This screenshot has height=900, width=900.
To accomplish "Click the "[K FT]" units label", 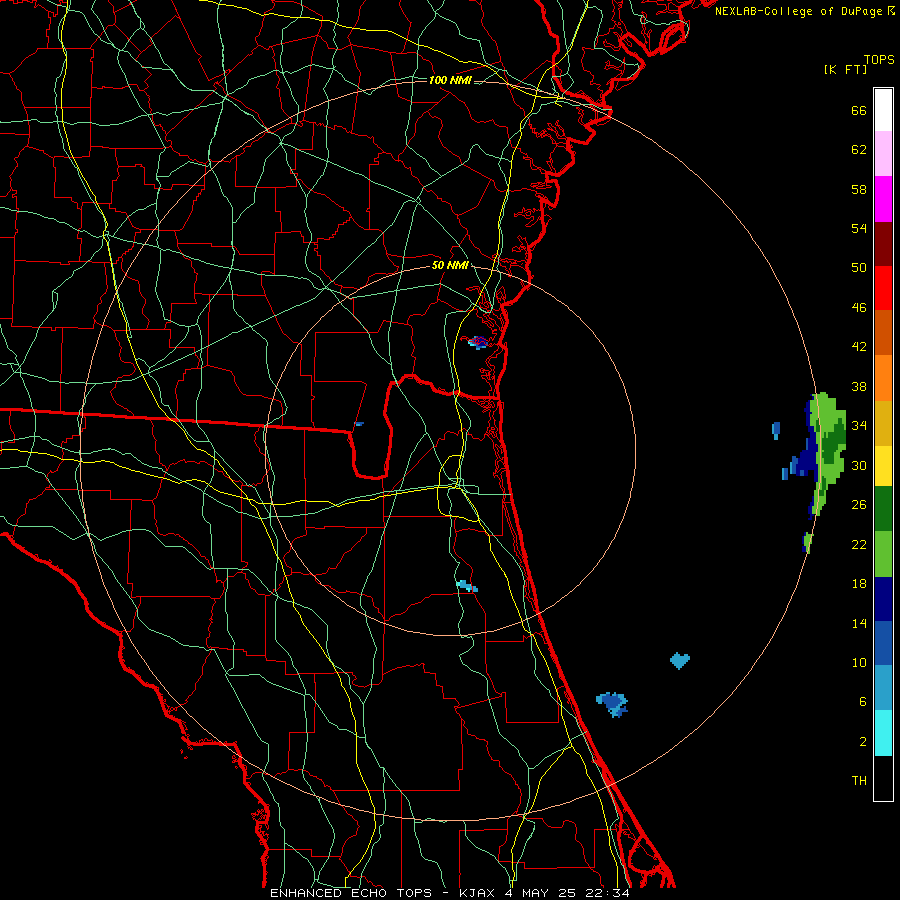I will point(845,69).
